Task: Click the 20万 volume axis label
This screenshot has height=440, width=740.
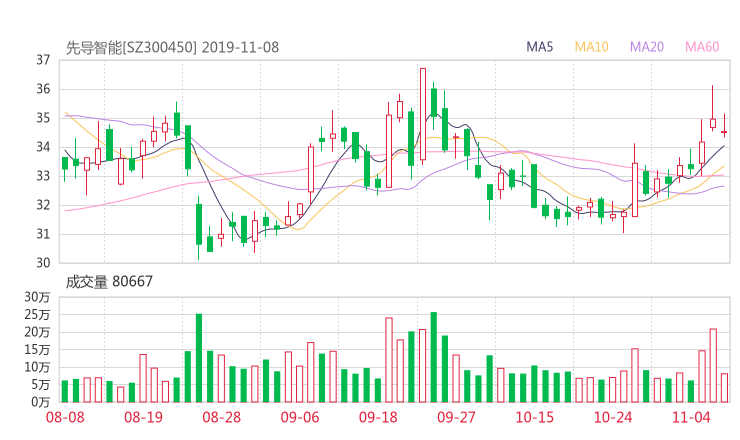Action: point(37,332)
